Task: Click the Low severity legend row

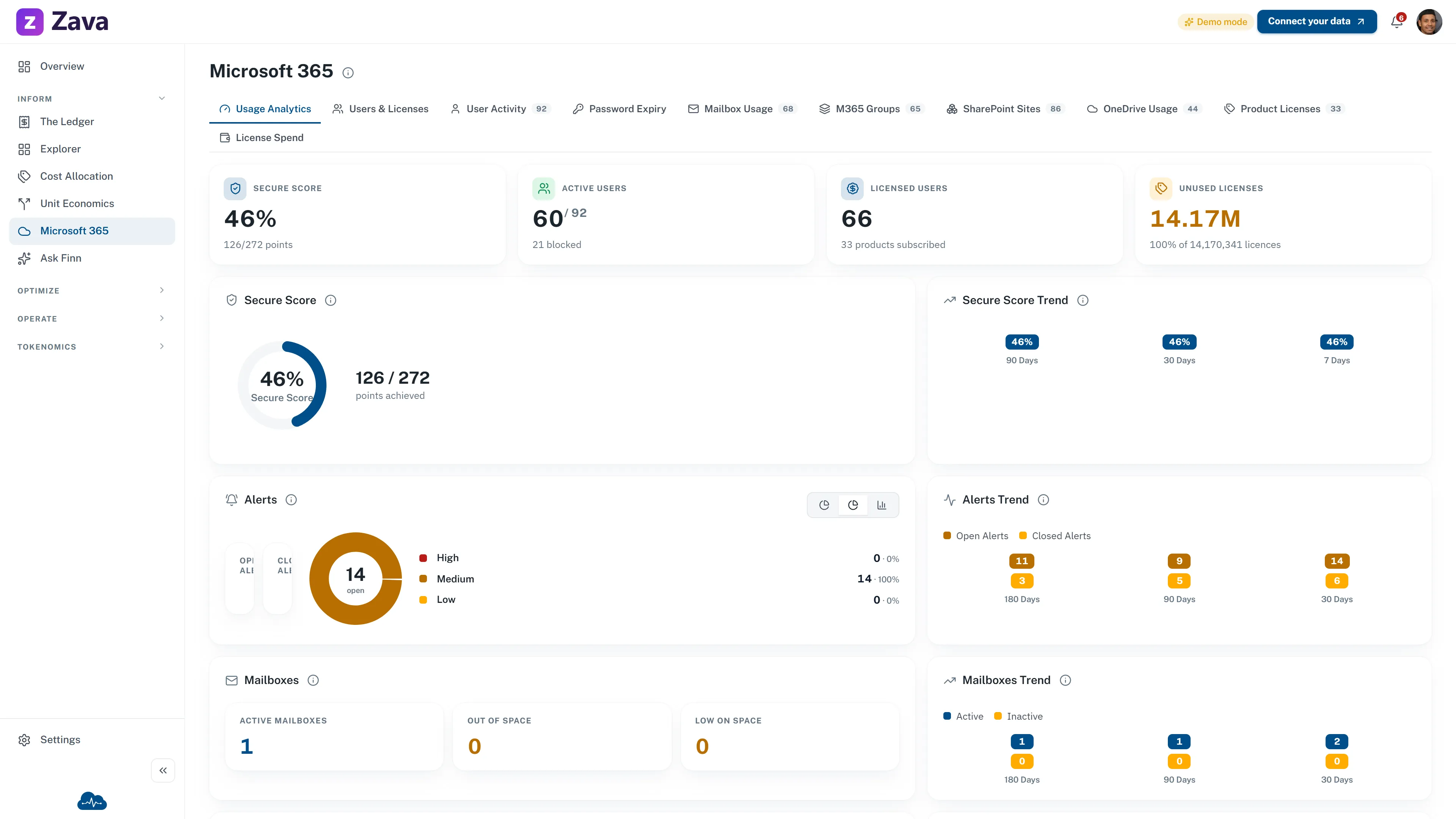Action: tap(659, 600)
